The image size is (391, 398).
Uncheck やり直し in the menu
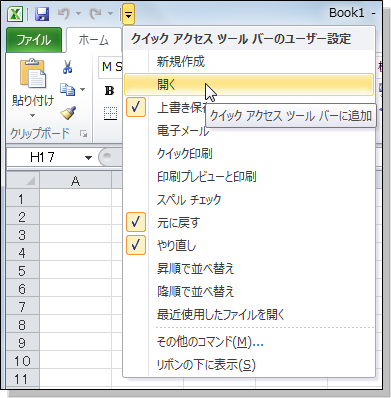249,245
